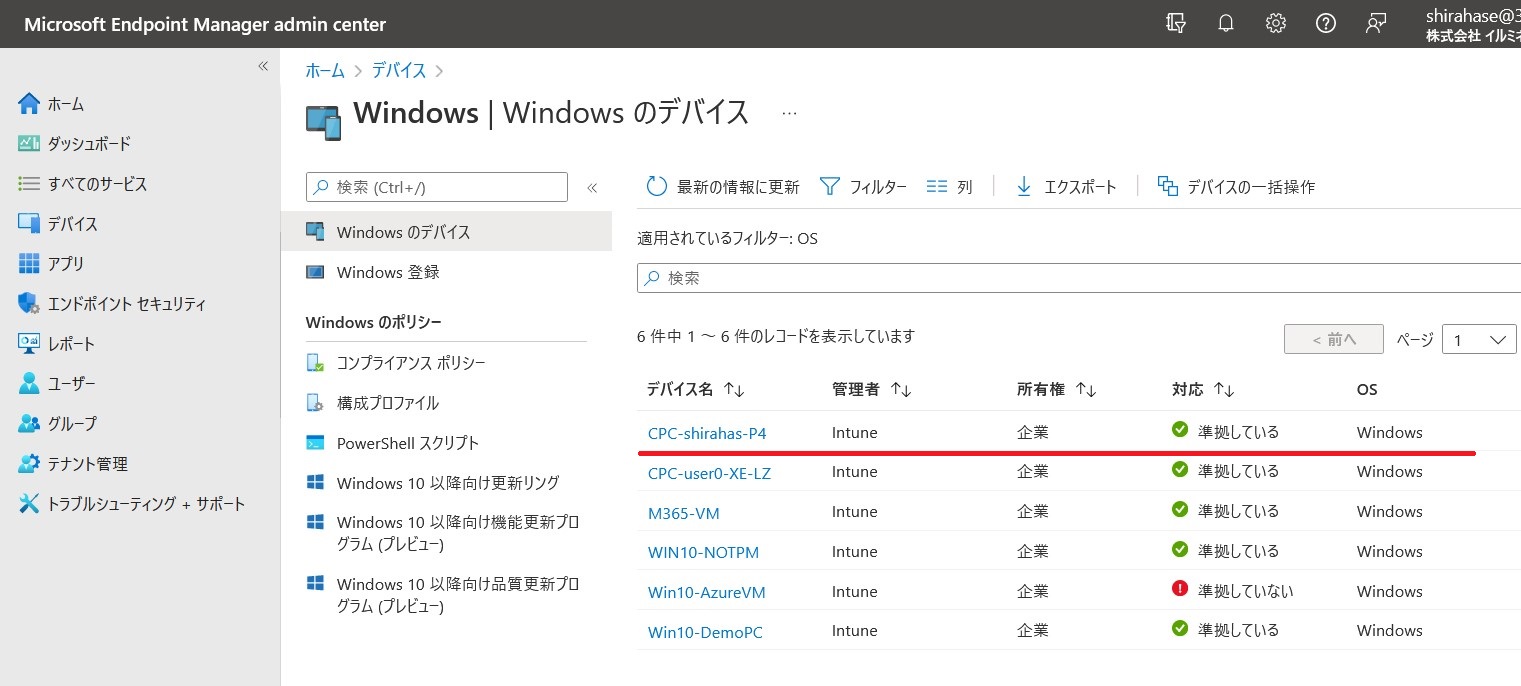1521x686 pixels.
Task: Sort by 対応 column
Action: pyautogui.click(x=1204, y=390)
